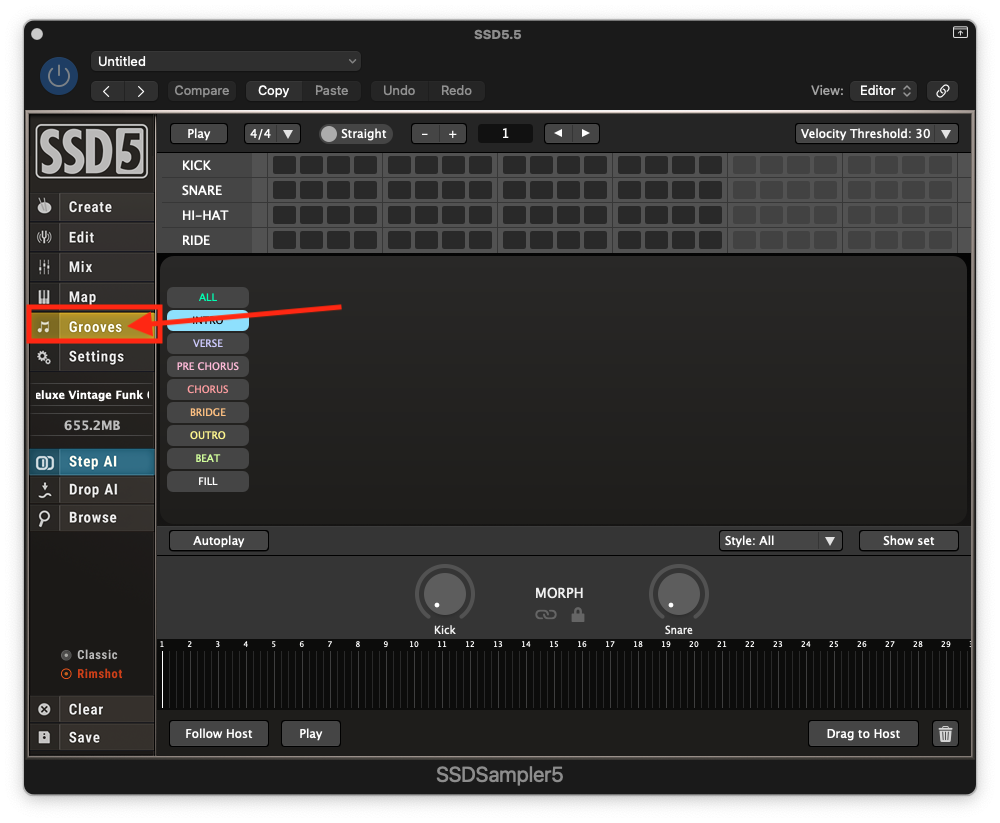Step to previous pattern with left triangle
The width and height of the screenshot is (1000, 823).
558,133
